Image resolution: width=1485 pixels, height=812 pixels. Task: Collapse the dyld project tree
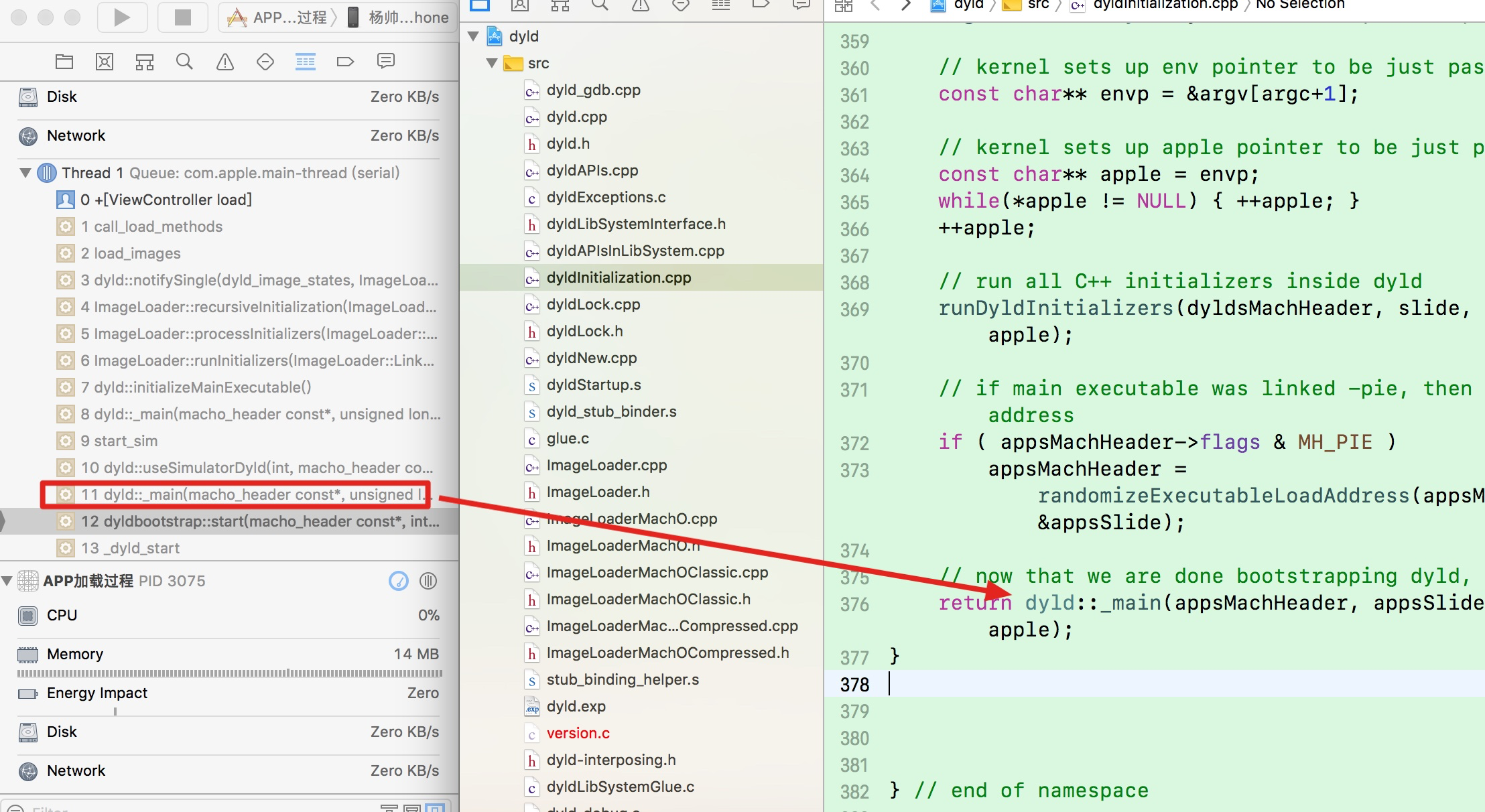(x=473, y=36)
